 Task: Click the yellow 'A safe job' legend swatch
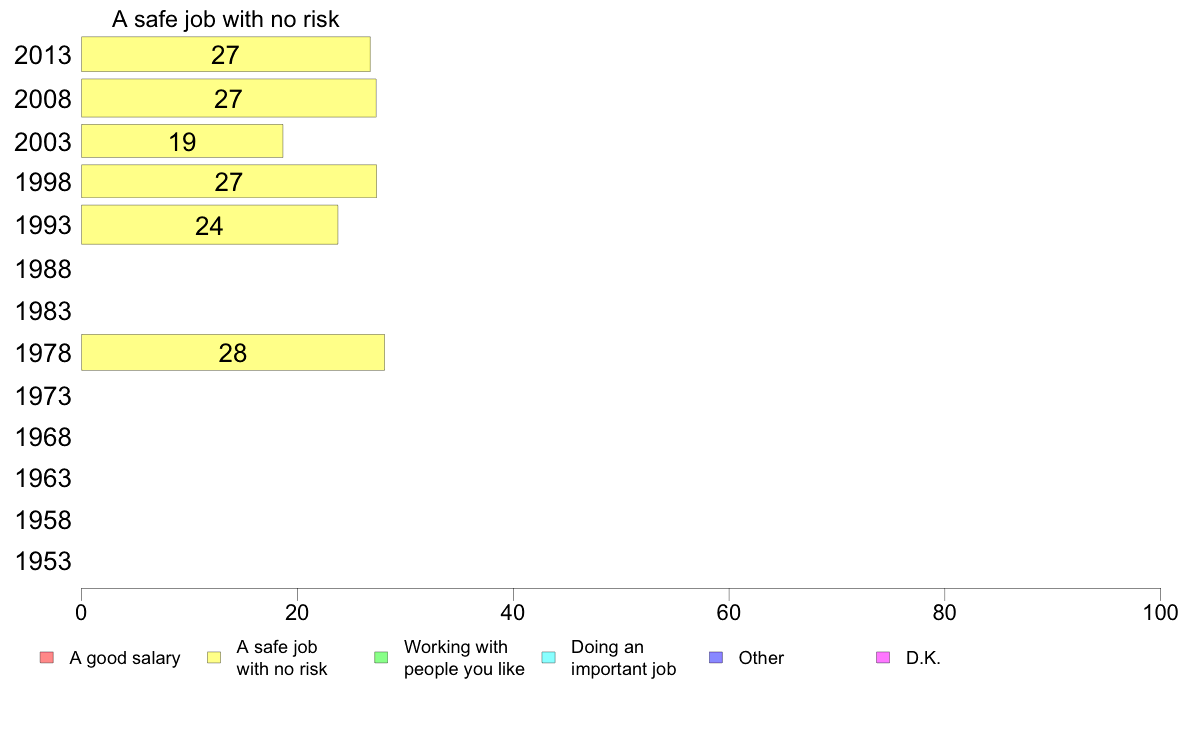[214, 657]
